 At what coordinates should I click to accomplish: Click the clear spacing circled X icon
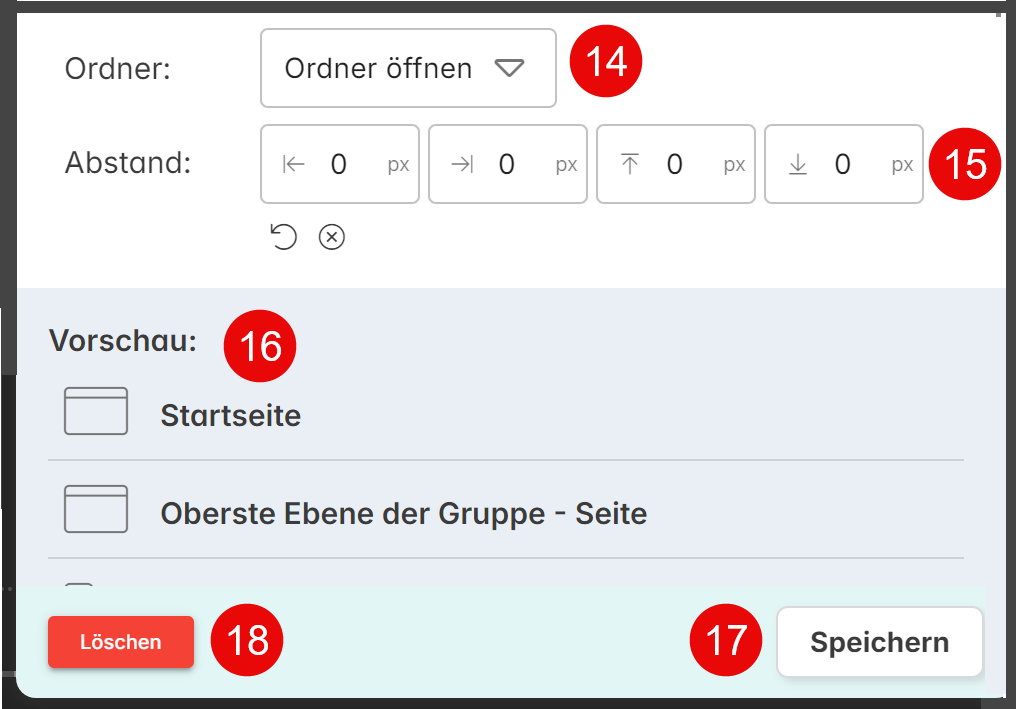[332, 237]
